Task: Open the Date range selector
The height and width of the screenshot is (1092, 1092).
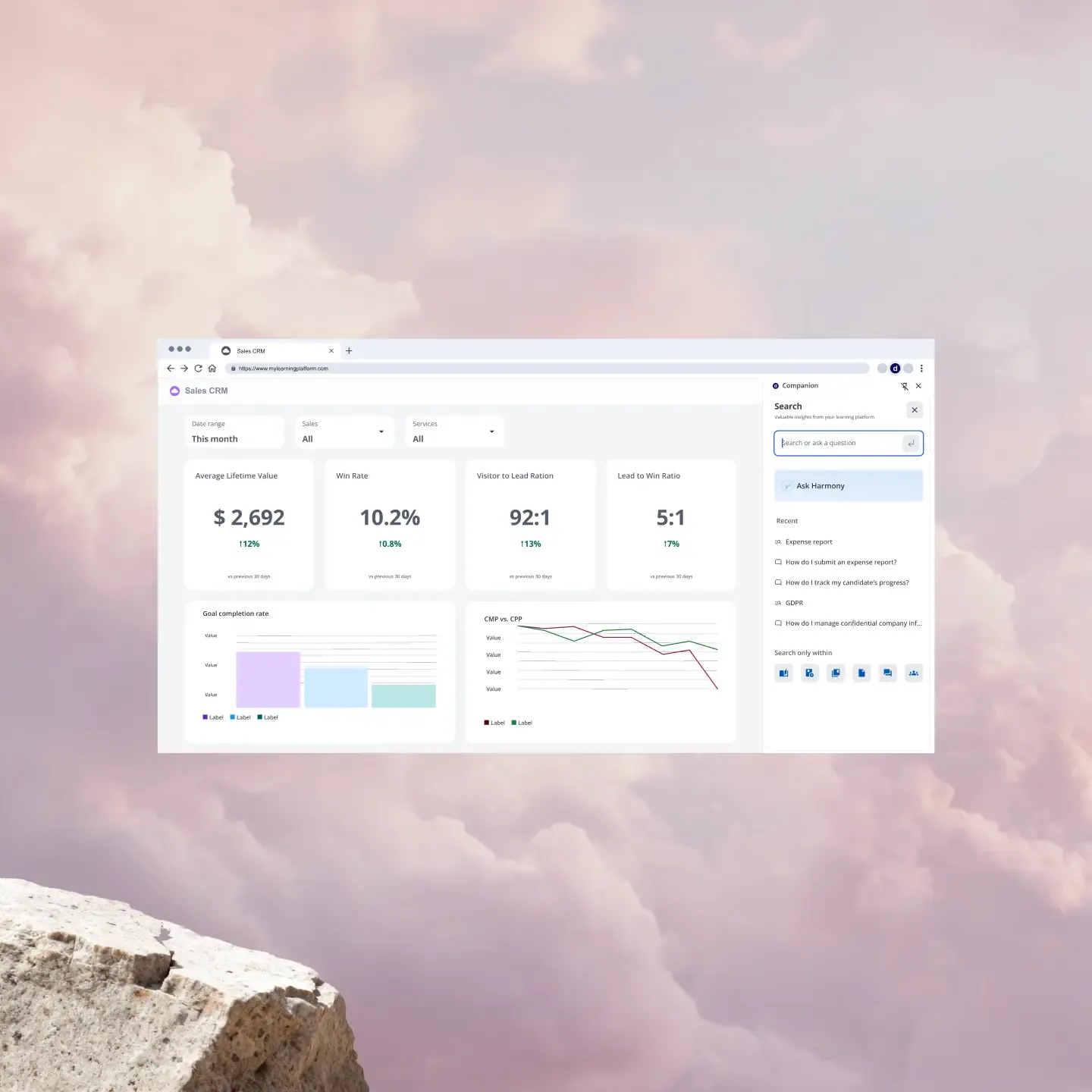Action: (234, 431)
